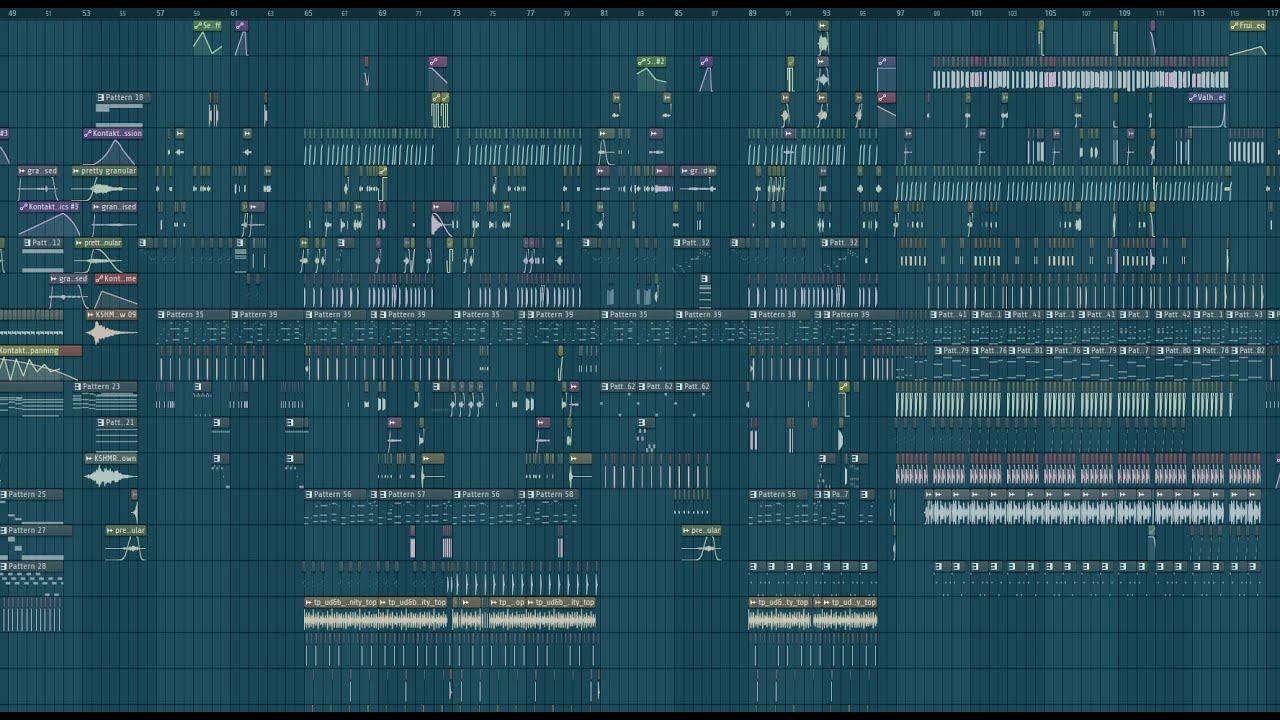Viewport: 1280px width, 720px height.
Task: Select the 'KSHMR..own' audio clip
Action: click(111, 458)
